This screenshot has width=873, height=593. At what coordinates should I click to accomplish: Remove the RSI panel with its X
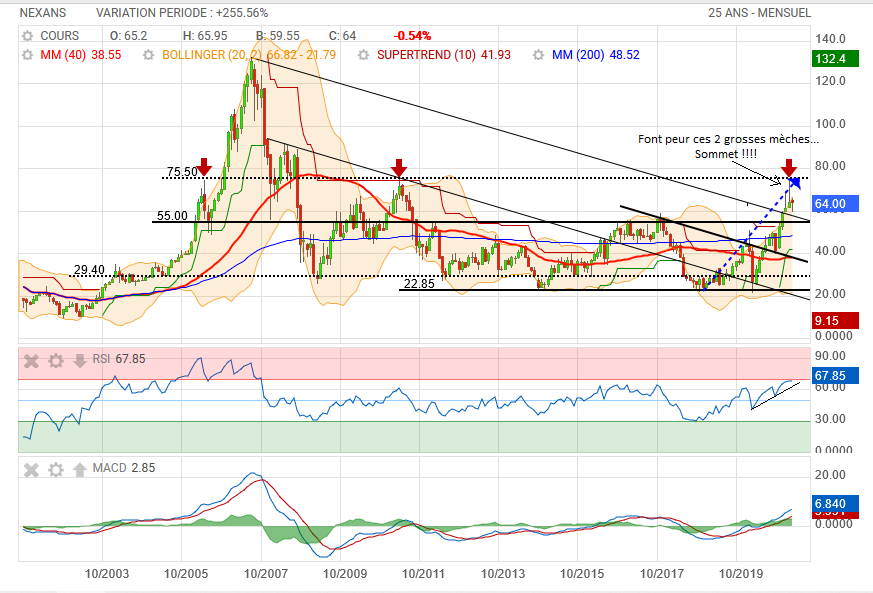coord(31,361)
